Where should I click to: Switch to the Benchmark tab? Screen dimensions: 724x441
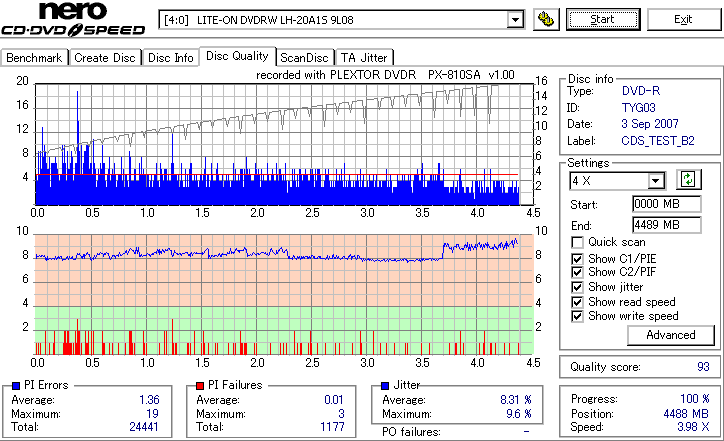(x=35, y=58)
